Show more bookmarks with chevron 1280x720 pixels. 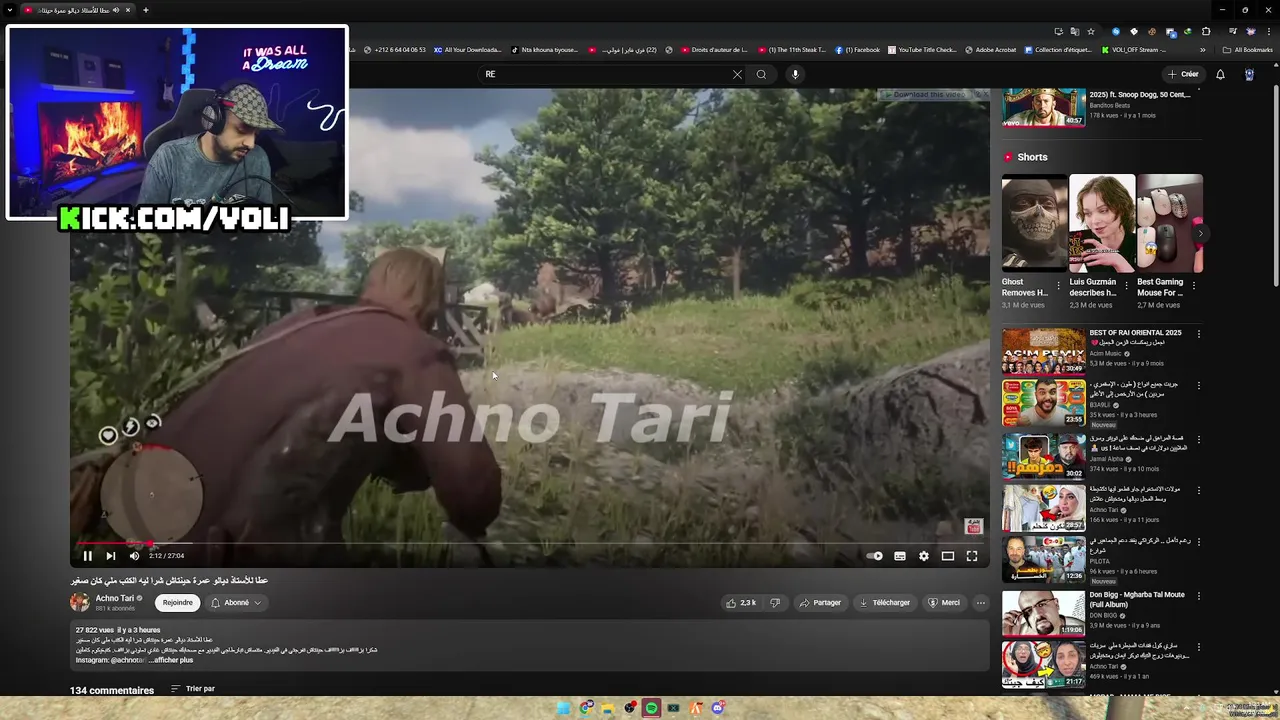click(1203, 50)
